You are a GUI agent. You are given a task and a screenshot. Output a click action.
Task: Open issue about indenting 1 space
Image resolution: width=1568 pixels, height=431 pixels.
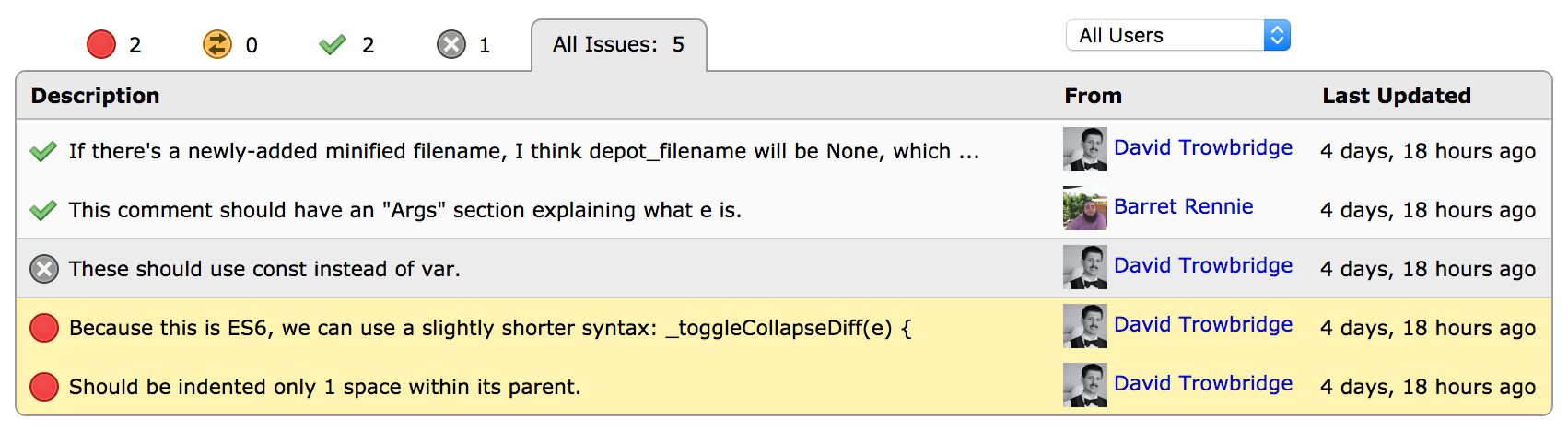click(x=324, y=387)
